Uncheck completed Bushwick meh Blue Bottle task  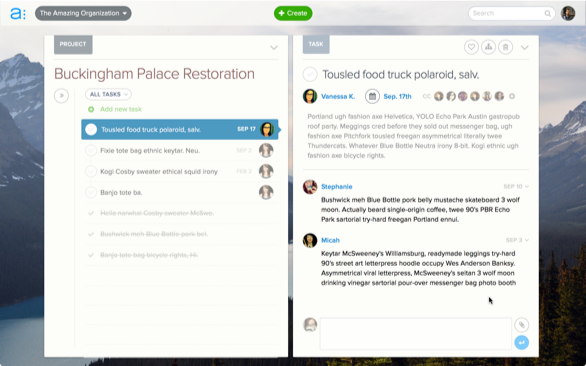click(x=90, y=234)
